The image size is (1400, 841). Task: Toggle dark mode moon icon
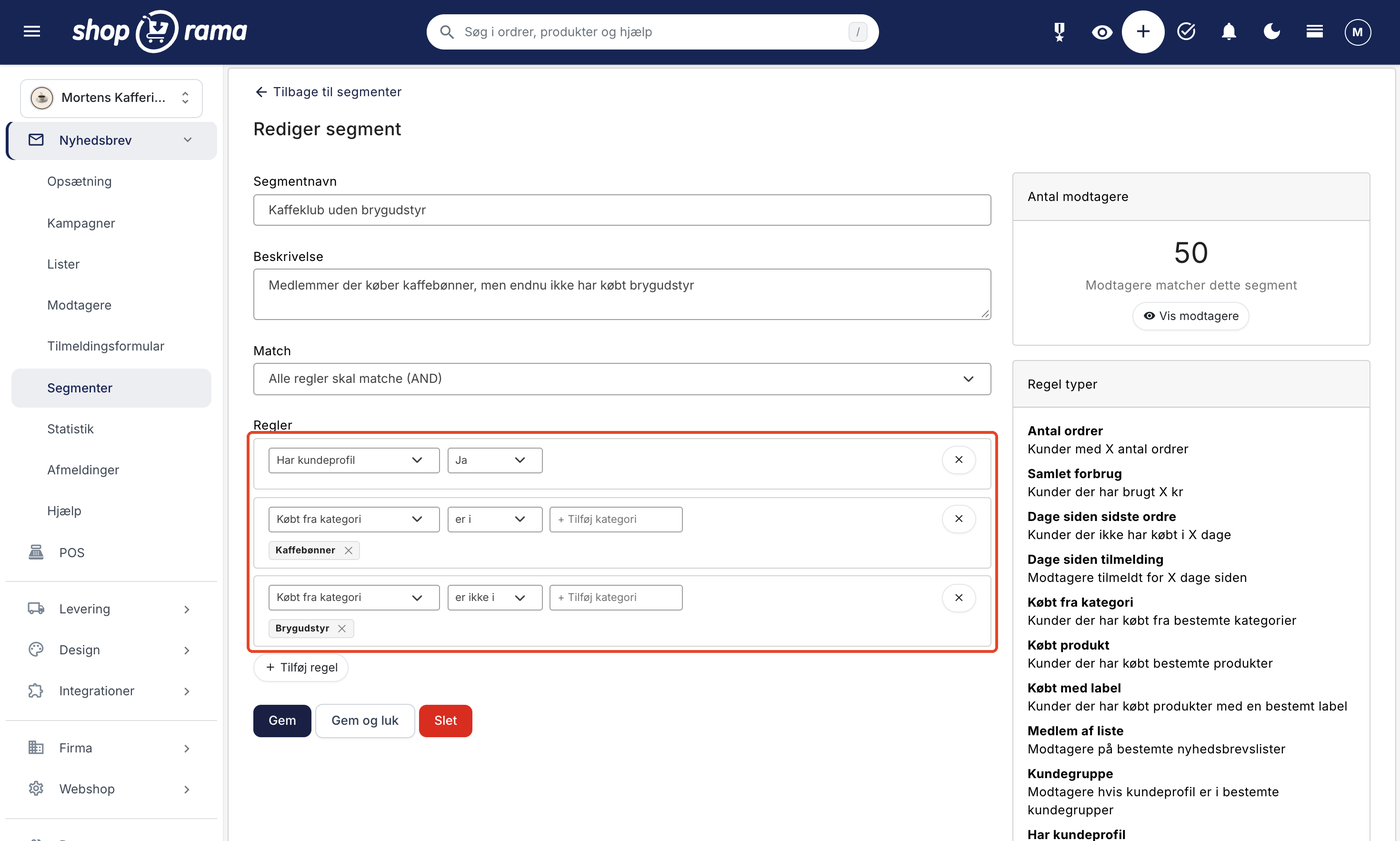pos(1272,32)
